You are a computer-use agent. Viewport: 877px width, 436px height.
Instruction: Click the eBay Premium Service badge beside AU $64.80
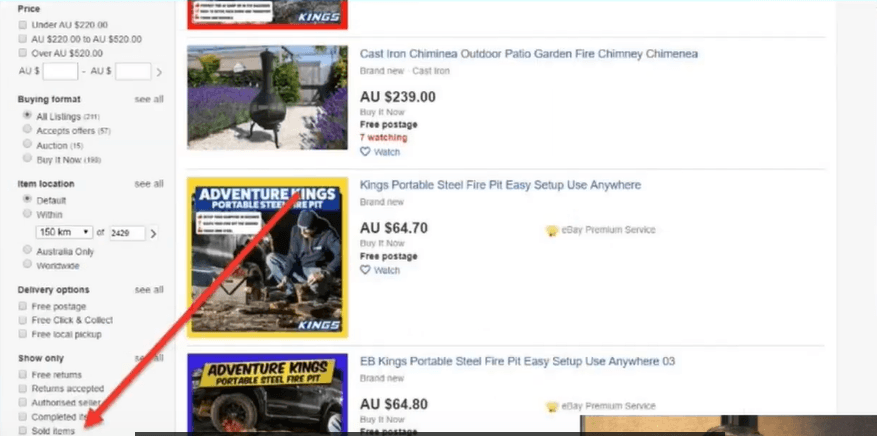[600, 406]
